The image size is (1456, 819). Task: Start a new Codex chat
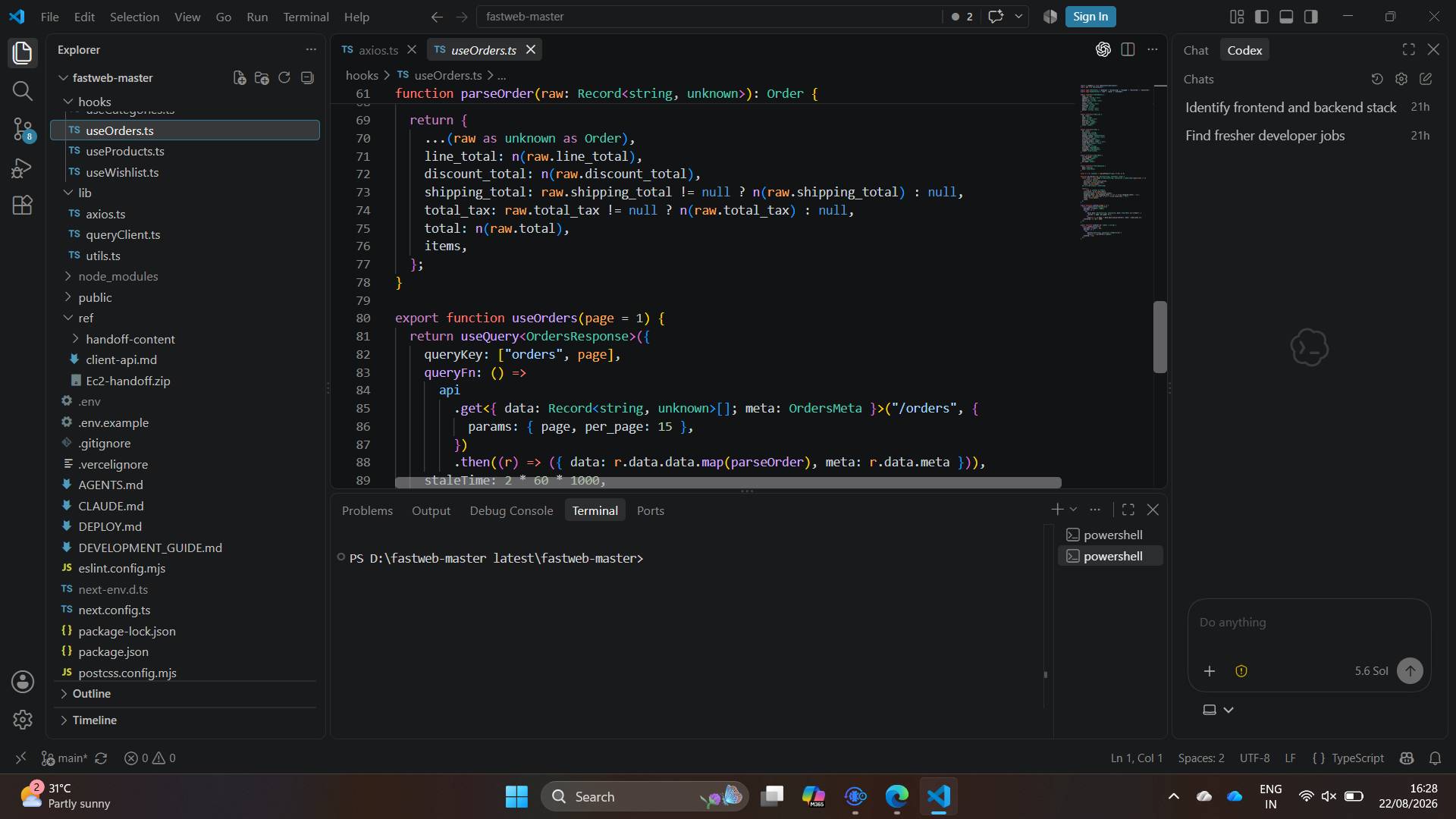pyautogui.click(x=1426, y=79)
